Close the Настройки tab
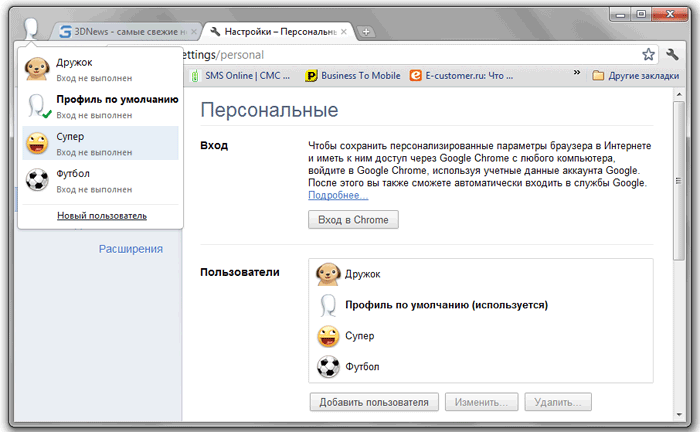Viewport: 700px width, 432px height. point(343,32)
